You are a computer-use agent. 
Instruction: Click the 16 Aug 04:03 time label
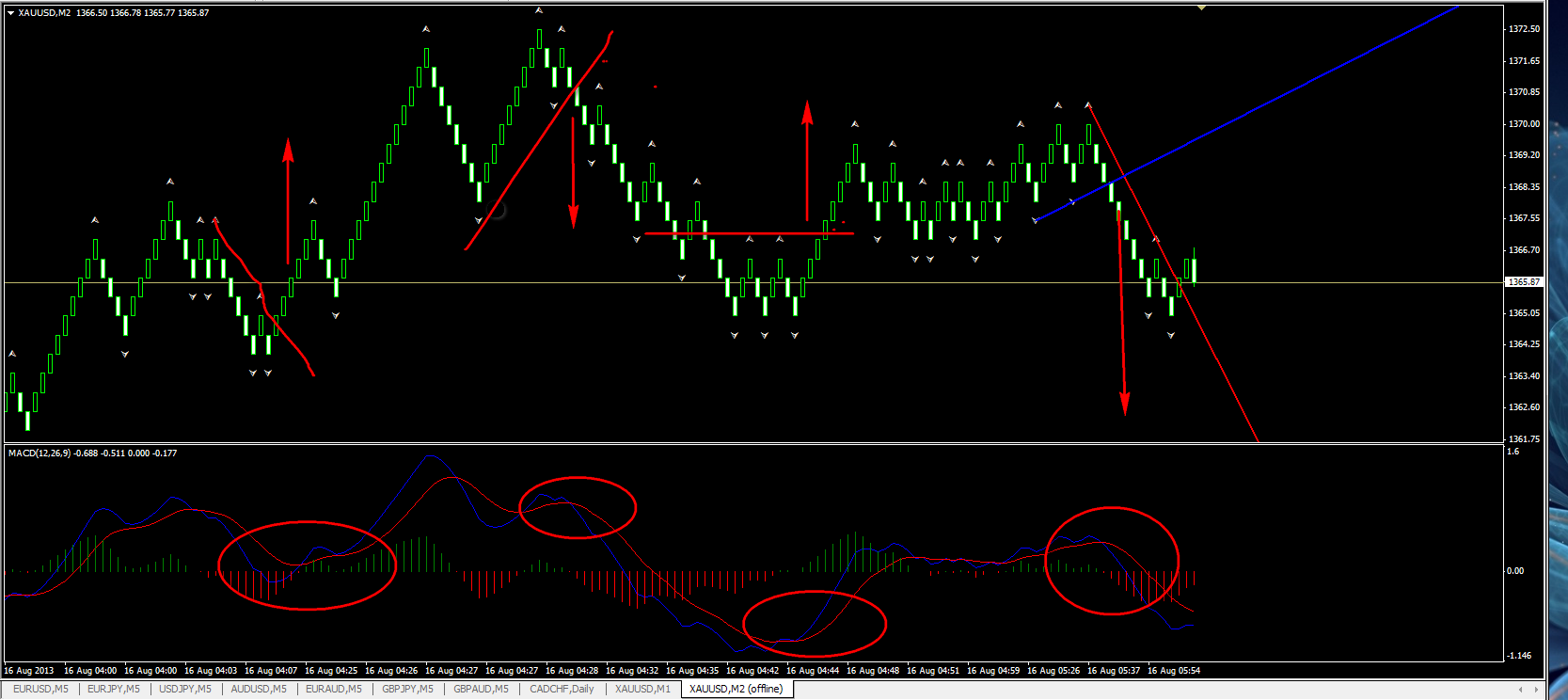(211, 671)
